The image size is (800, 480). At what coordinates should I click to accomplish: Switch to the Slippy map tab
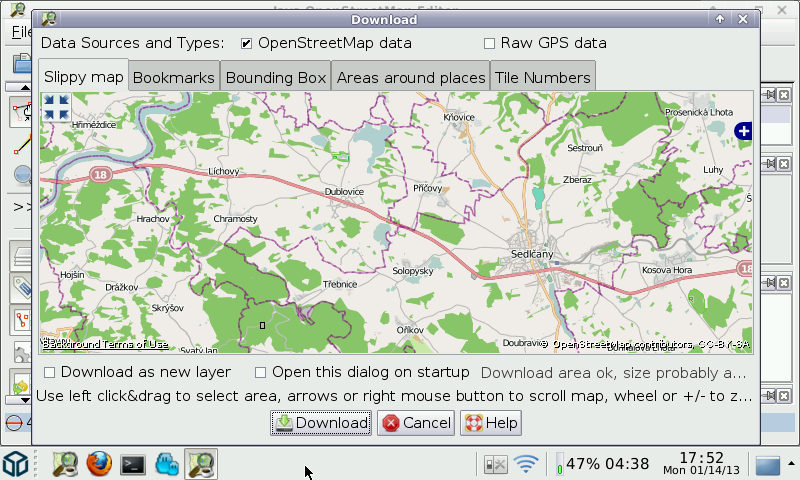pyautogui.click(x=84, y=77)
